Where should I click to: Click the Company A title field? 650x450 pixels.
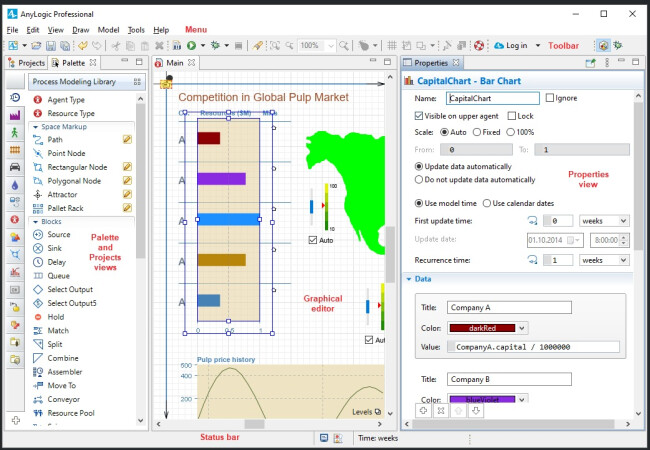(x=508, y=309)
